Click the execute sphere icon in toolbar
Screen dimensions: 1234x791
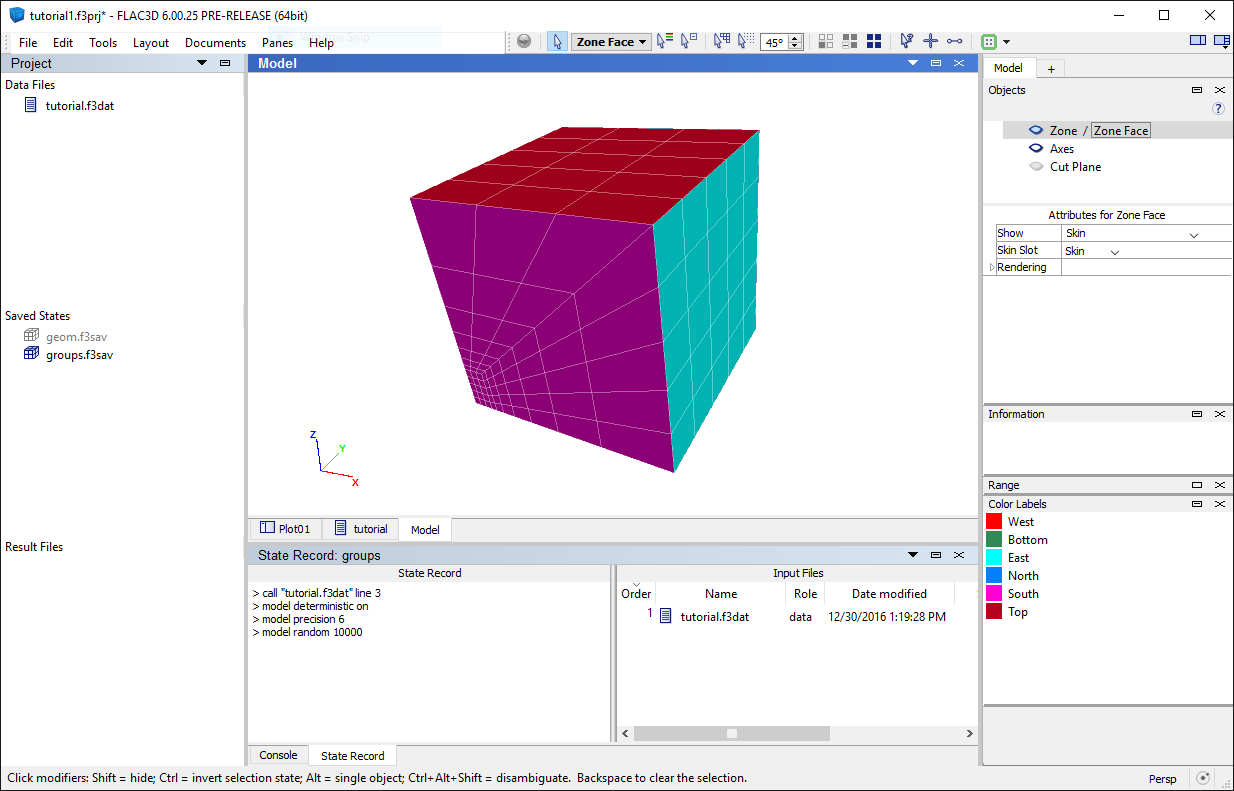[x=524, y=42]
